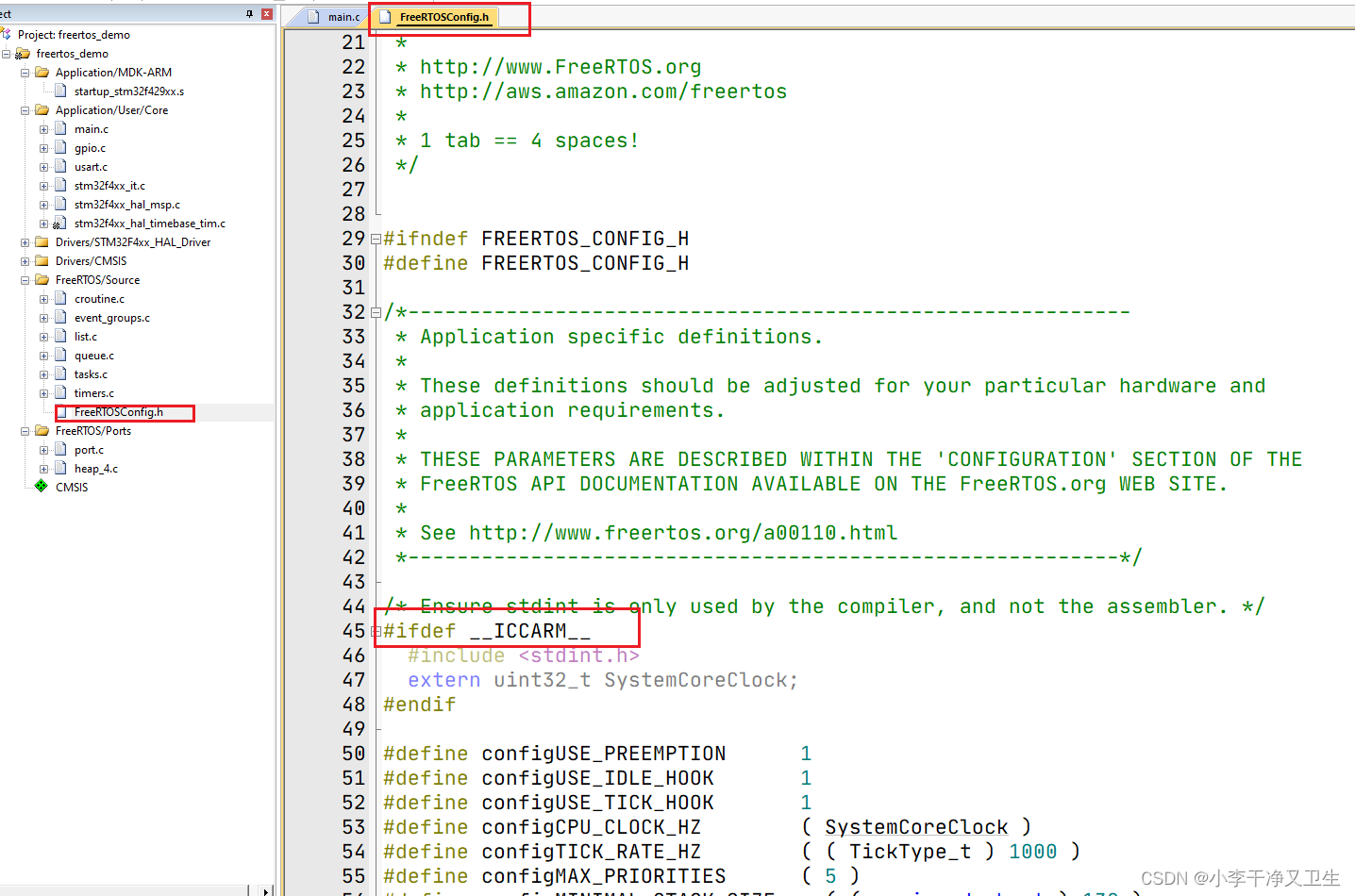
Task: Click the green CMSIS diamond icon
Action: (x=42, y=487)
